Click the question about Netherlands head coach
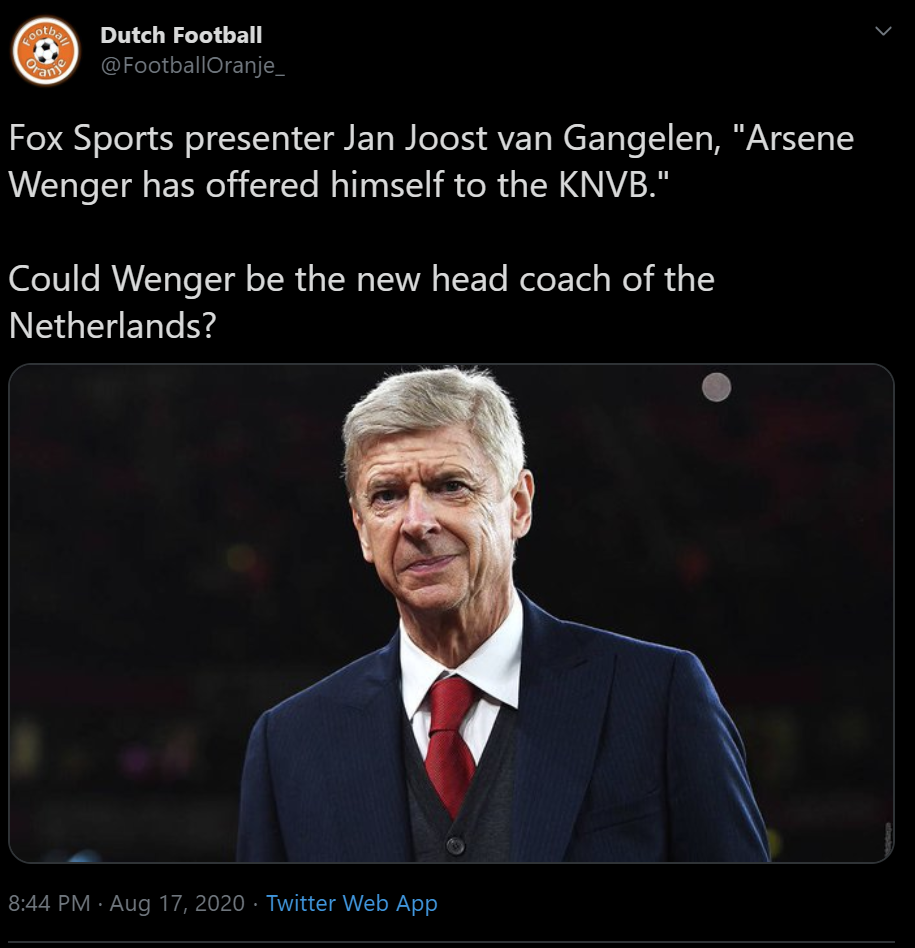Screen dimensions: 915x948 tap(362, 302)
